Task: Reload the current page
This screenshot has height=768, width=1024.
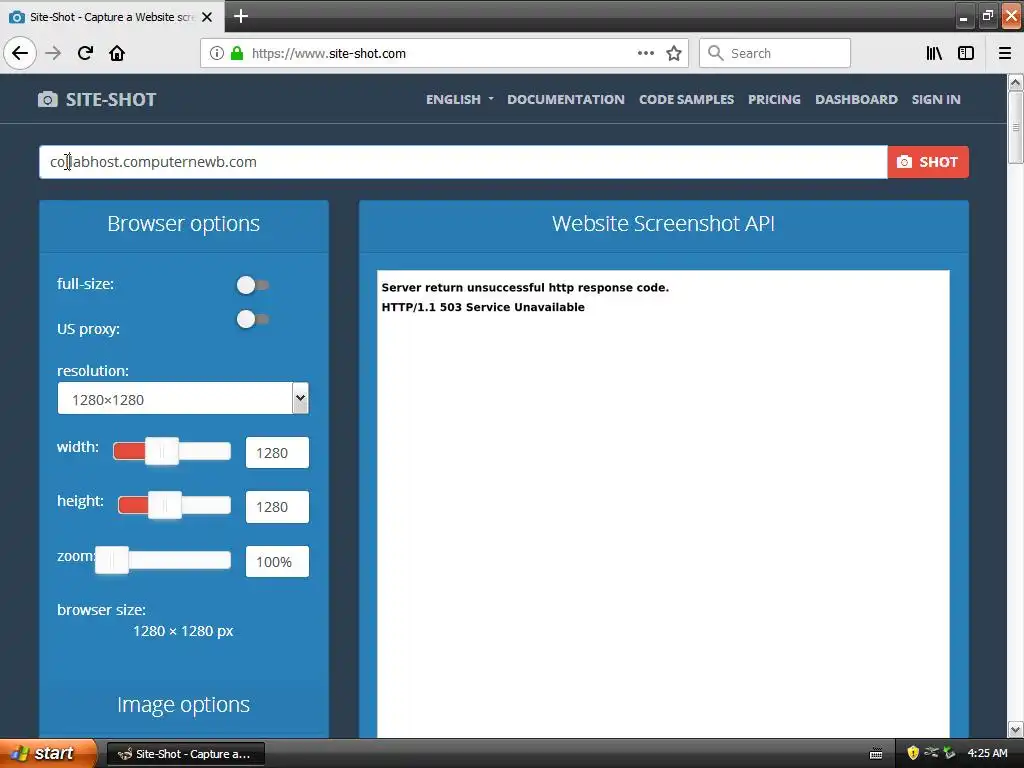Action: click(85, 53)
